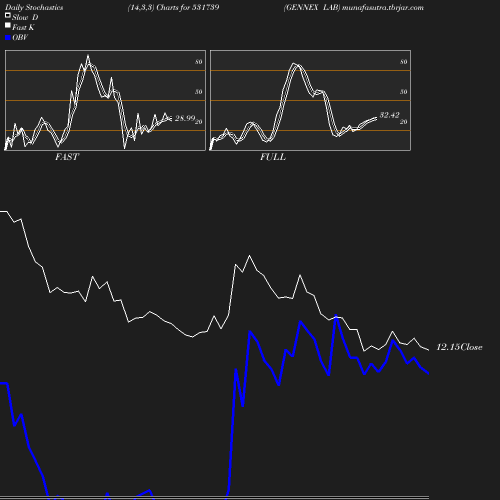
Task: Click the Slow D legend swatch
Action: pyautogui.click(x=8, y=15)
